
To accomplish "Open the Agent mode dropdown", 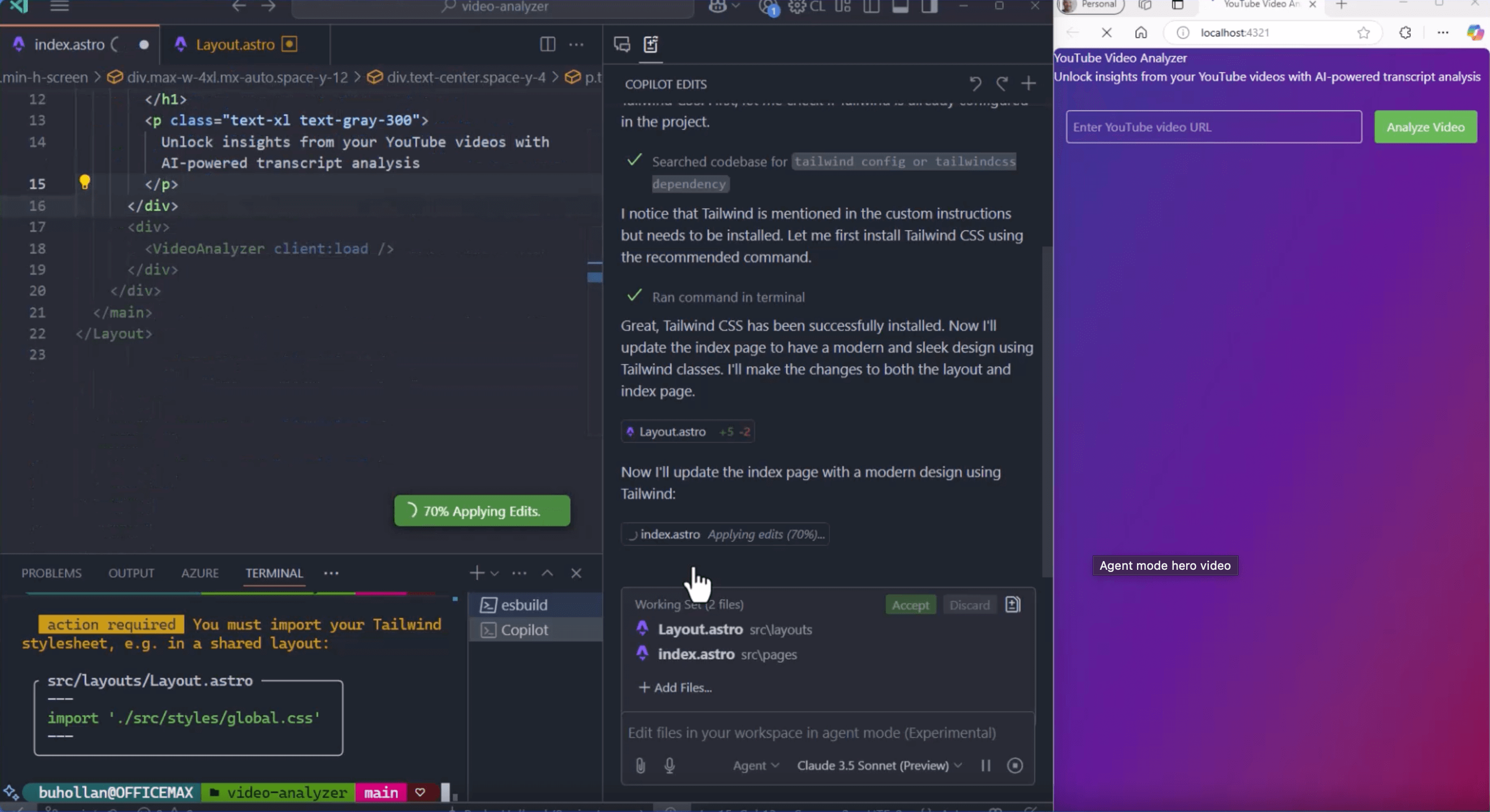I will click(x=755, y=765).
